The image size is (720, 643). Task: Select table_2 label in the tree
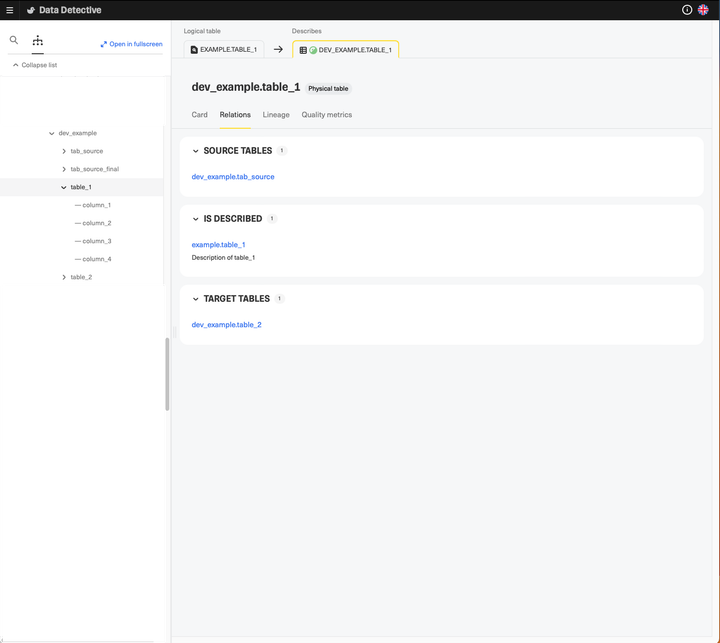81,277
